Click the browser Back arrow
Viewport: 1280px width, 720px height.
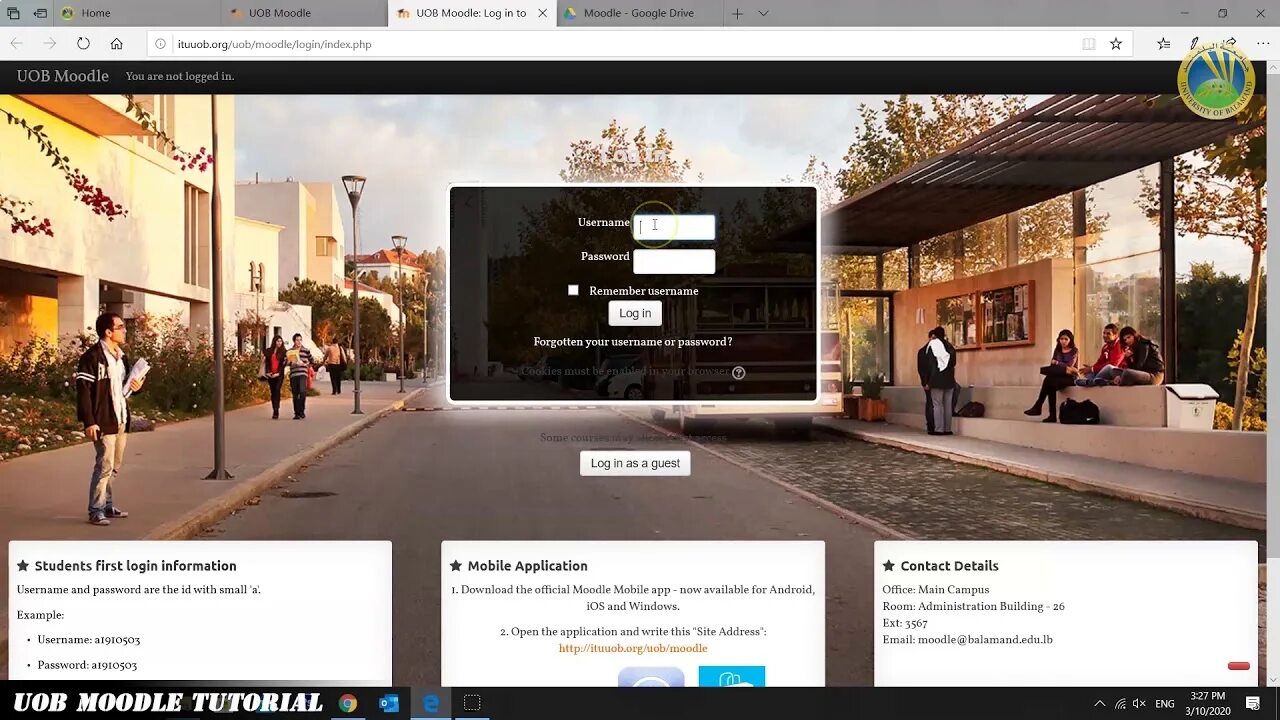pos(16,44)
